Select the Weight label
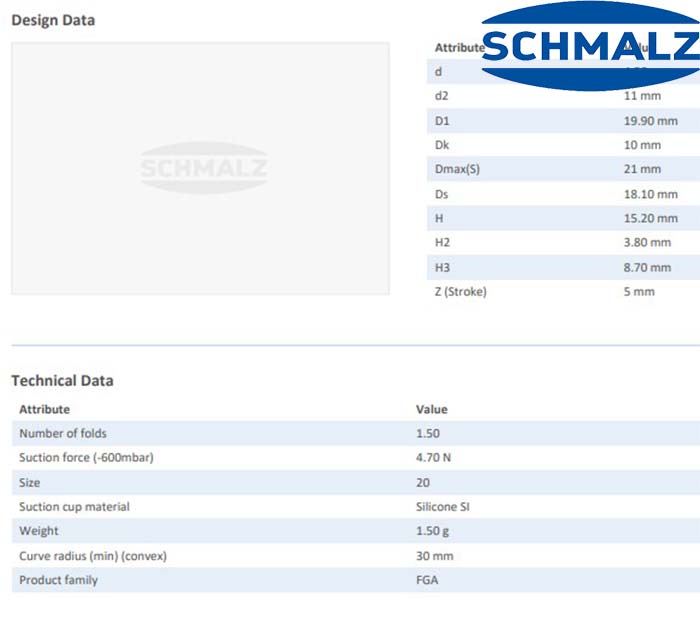Screen dimensions: 700x637 click(x=39, y=531)
